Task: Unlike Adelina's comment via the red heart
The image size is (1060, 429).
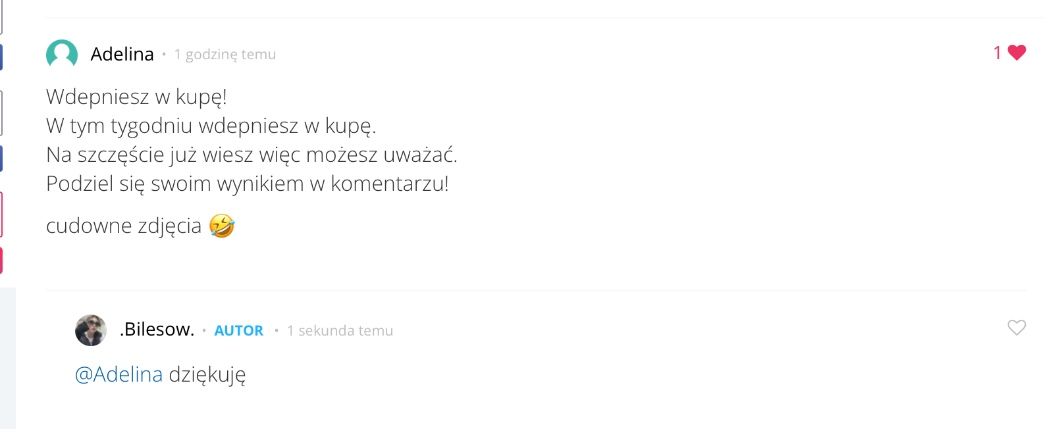Action: point(1017,53)
